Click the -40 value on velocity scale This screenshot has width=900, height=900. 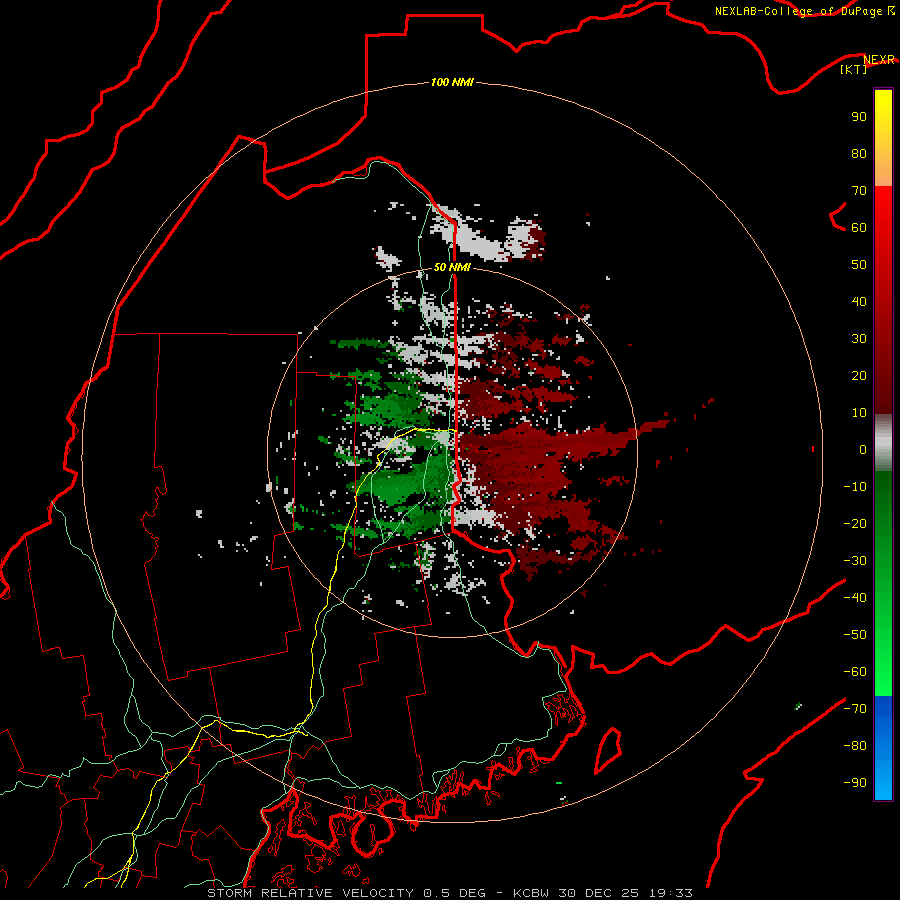coord(855,598)
